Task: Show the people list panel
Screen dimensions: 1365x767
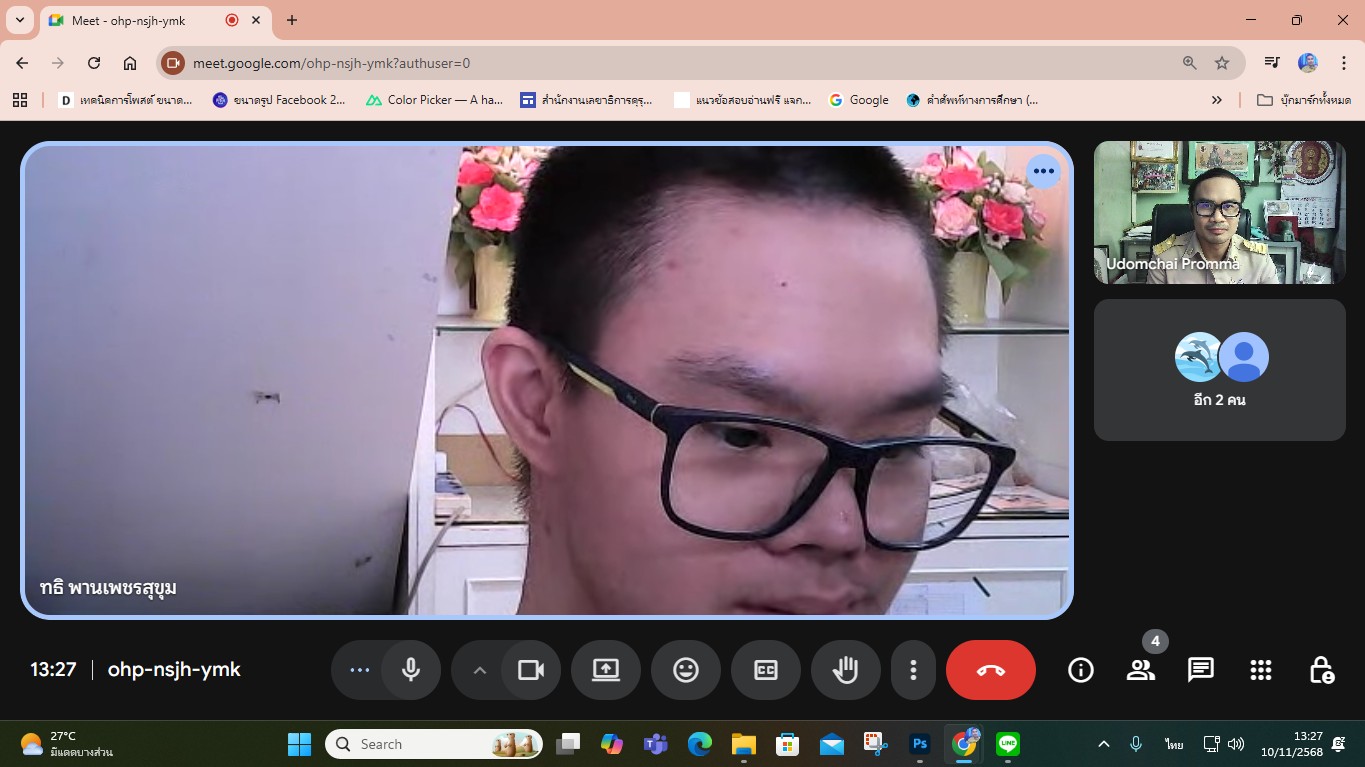Action: click(x=1141, y=670)
